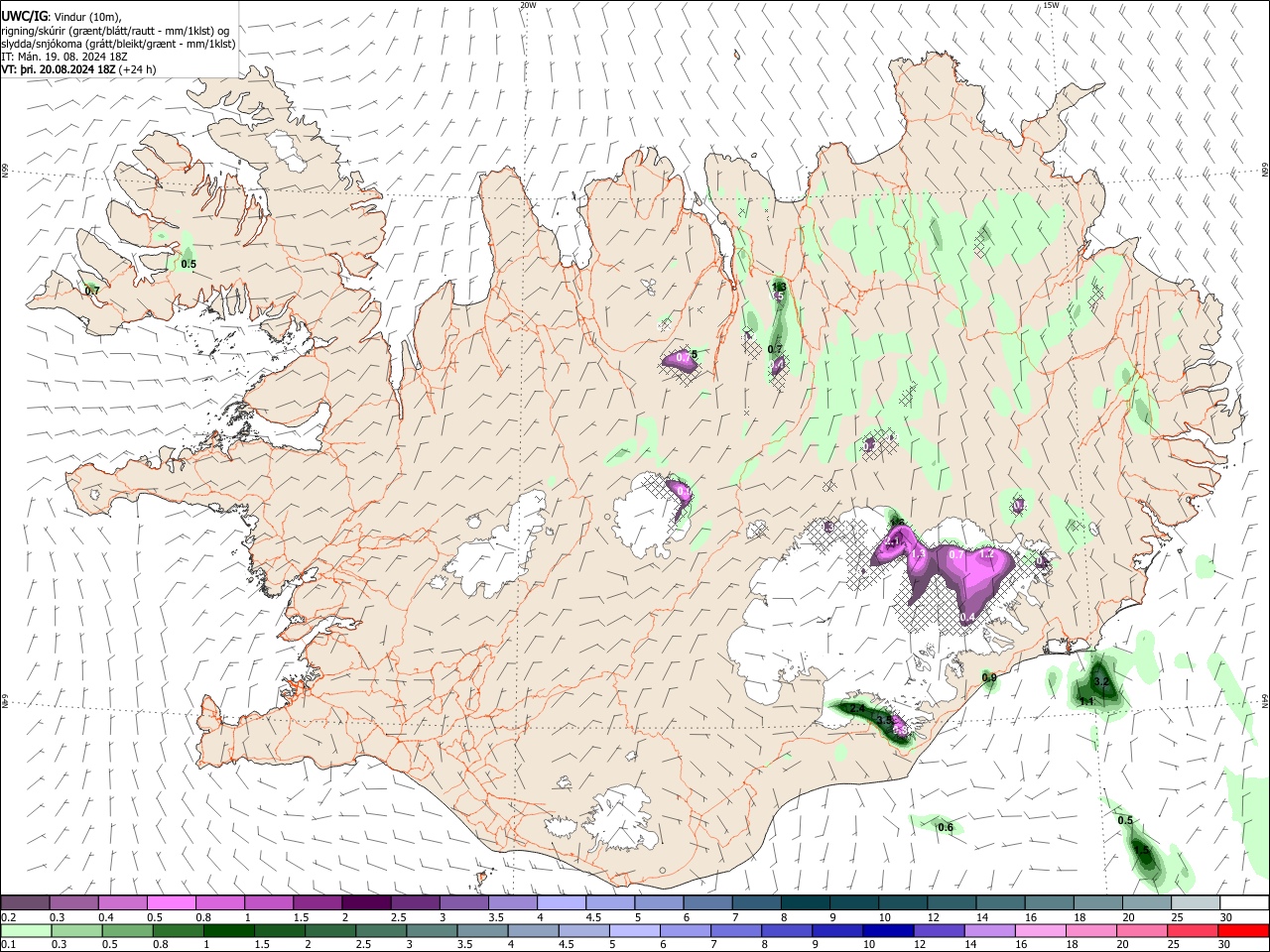Select the darkest green 1 swatch, lower legend row
Viewport: 1270px width, 952px height.
point(229,931)
